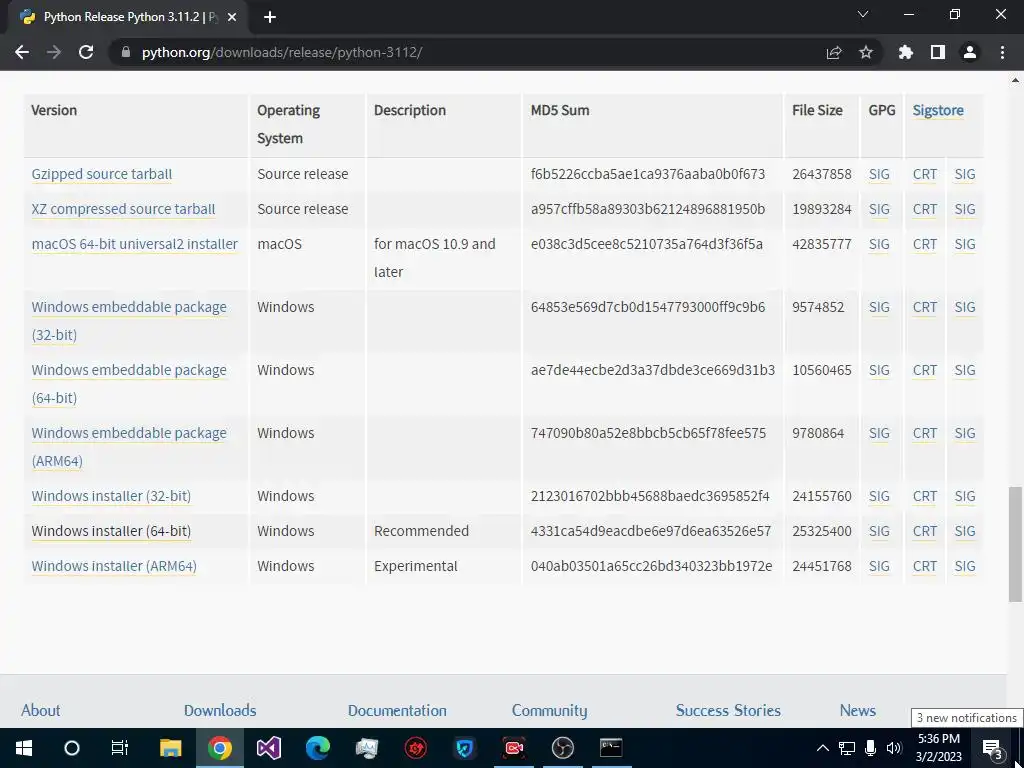Open Visual Studio from the taskbar
This screenshot has width=1024, height=768.
coord(268,748)
